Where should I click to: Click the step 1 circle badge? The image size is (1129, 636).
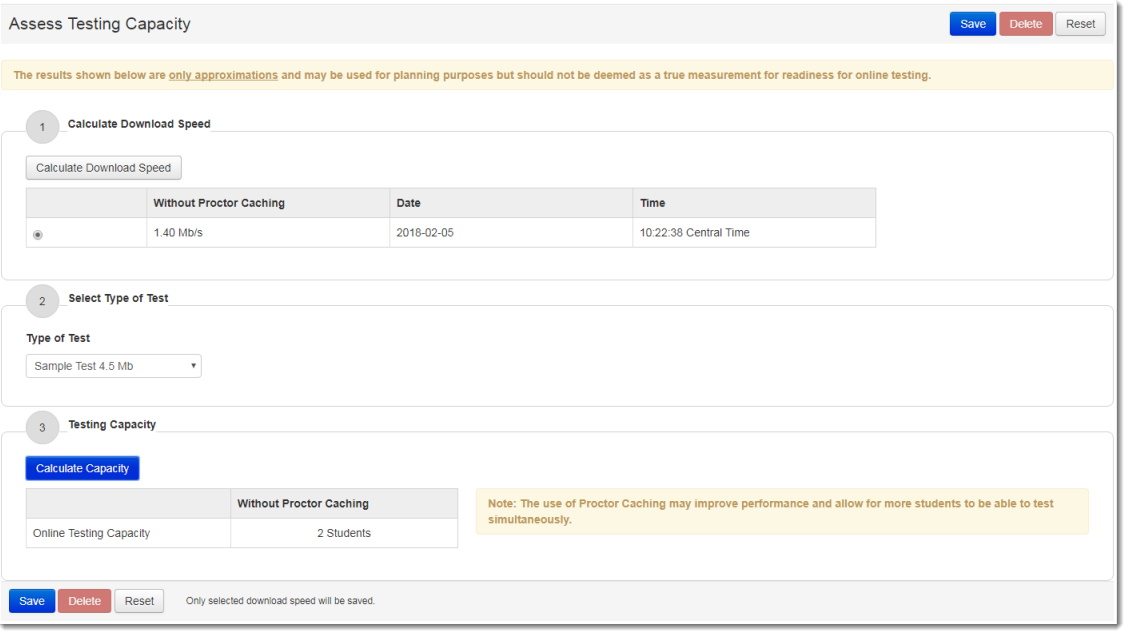click(42, 127)
